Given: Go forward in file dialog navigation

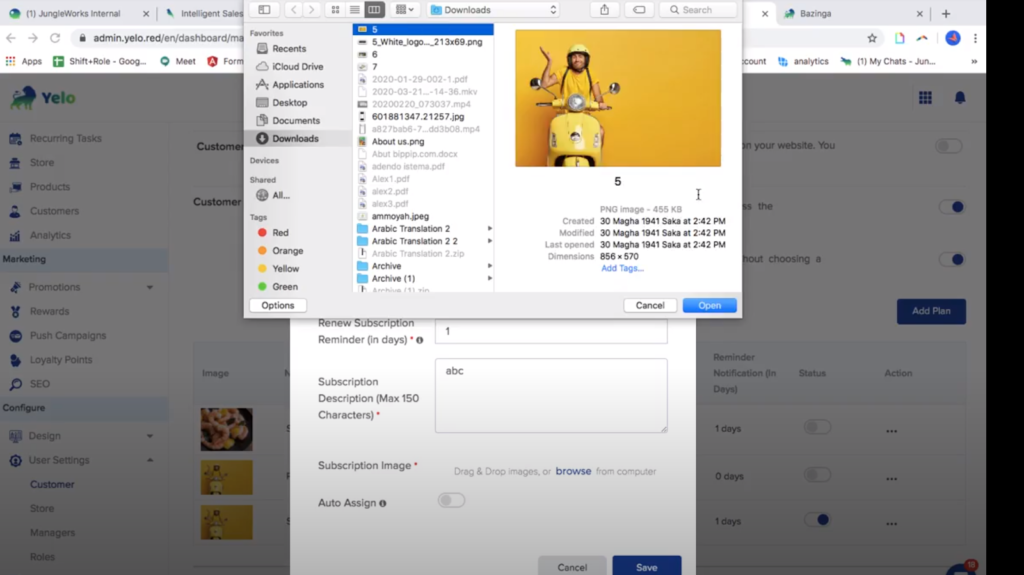Looking at the screenshot, I should click(x=312, y=10).
